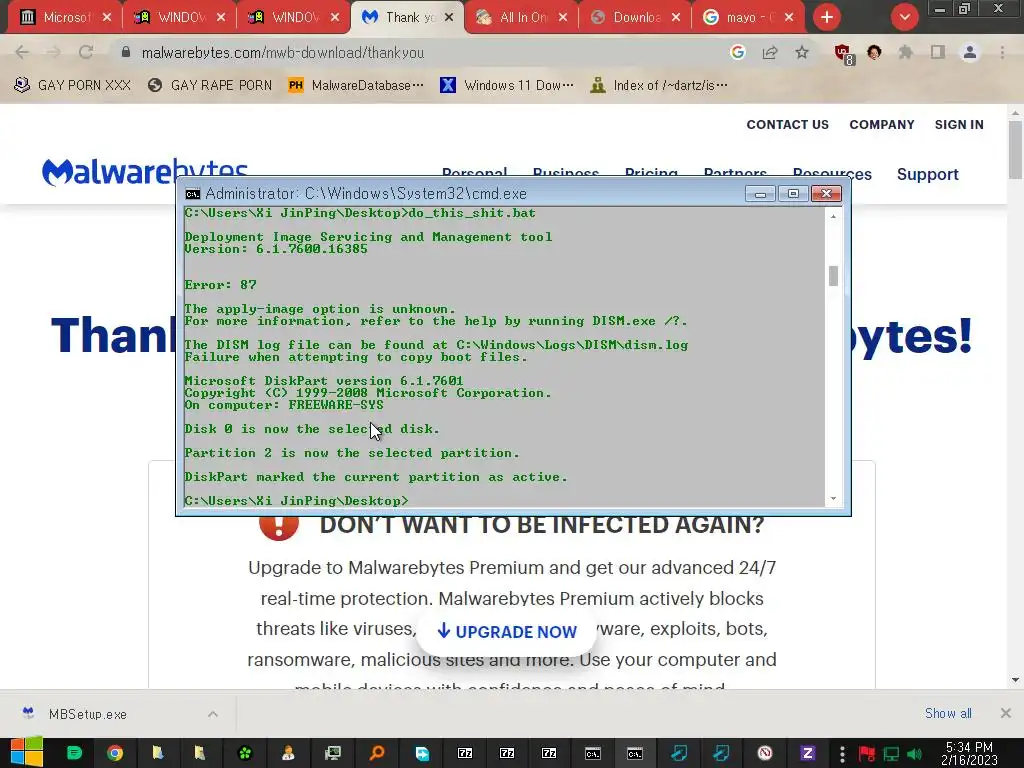This screenshot has height=768, width=1024.
Task: Open the MalwareDatabase bookmark
Action: (x=356, y=86)
